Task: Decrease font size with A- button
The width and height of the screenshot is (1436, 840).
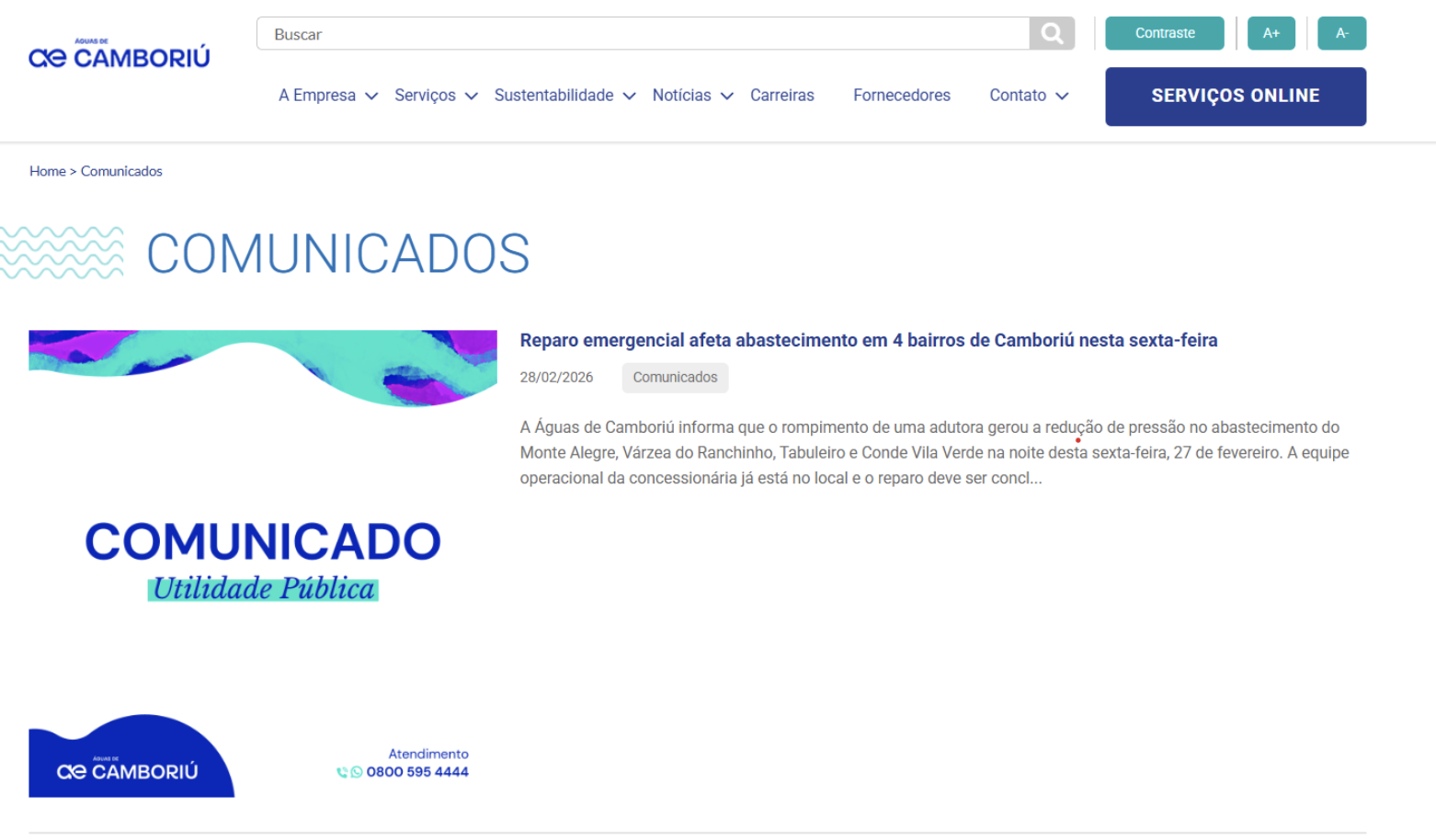Action: pyautogui.click(x=1341, y=33)
